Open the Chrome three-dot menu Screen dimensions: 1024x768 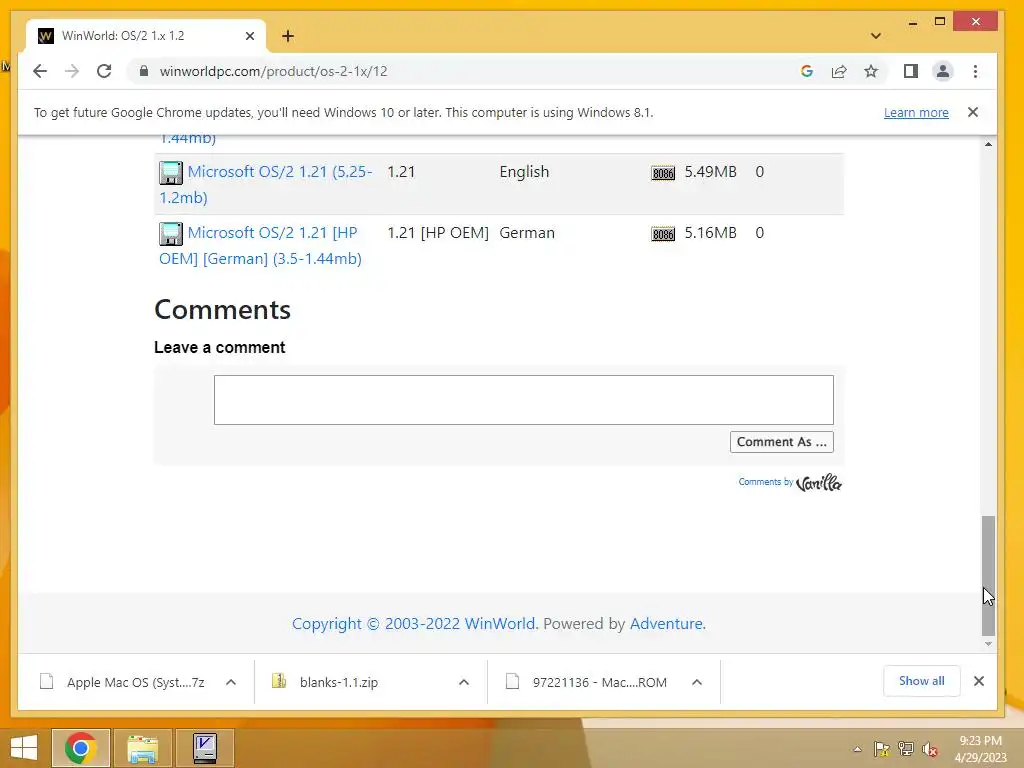point(975,71)
